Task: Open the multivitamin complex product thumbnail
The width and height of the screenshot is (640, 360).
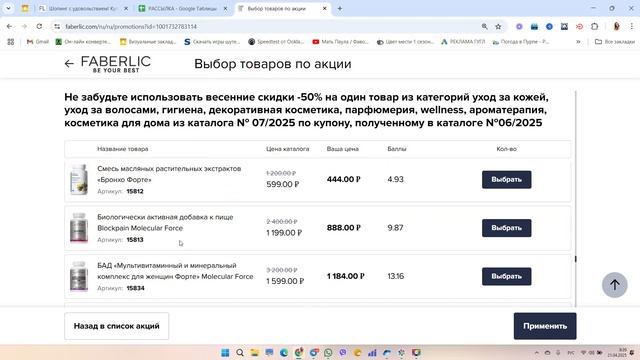Action: [79, 276]
